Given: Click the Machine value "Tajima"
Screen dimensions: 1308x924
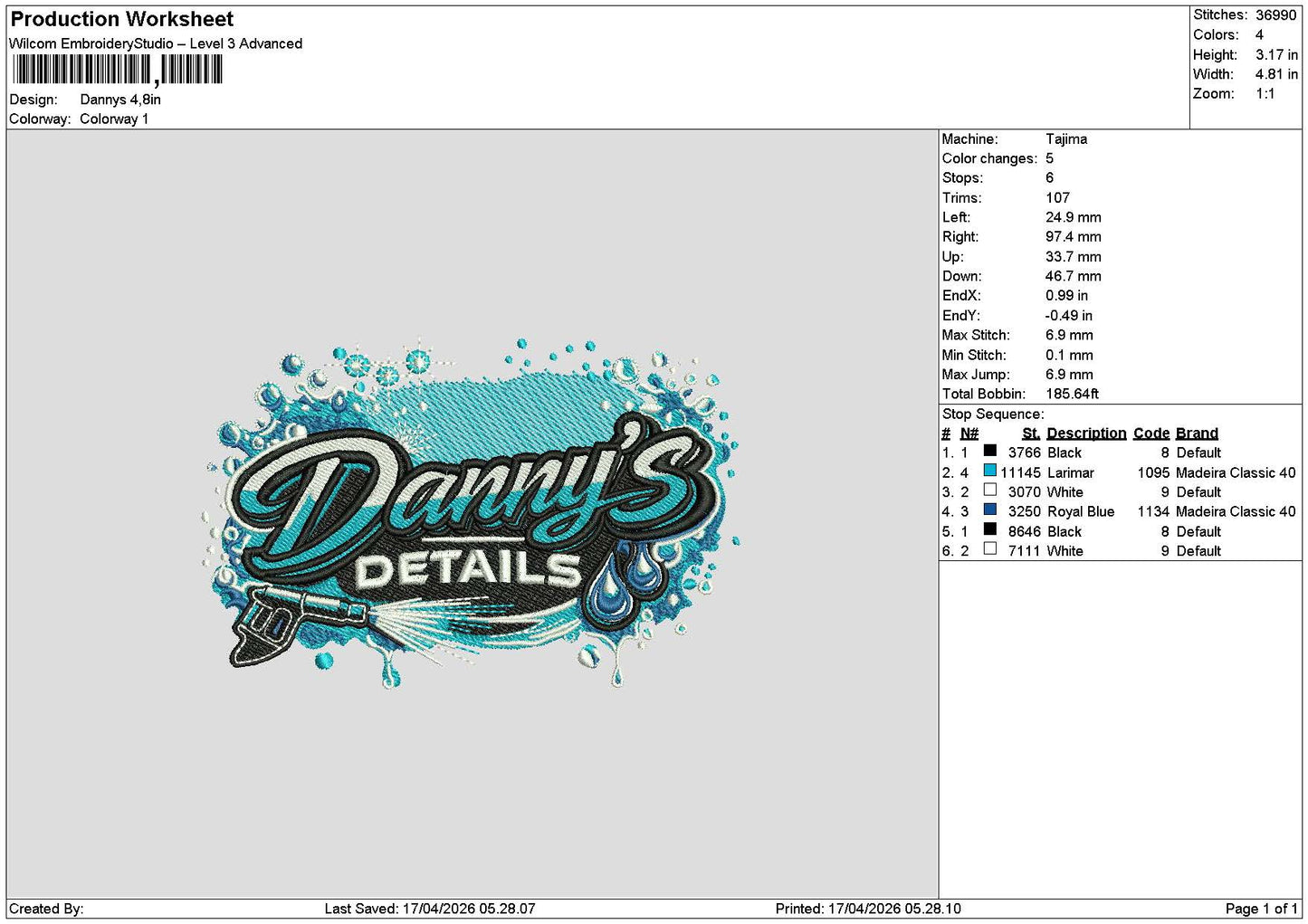Looking at the screenshot, I should click(x=1066, y=139).
